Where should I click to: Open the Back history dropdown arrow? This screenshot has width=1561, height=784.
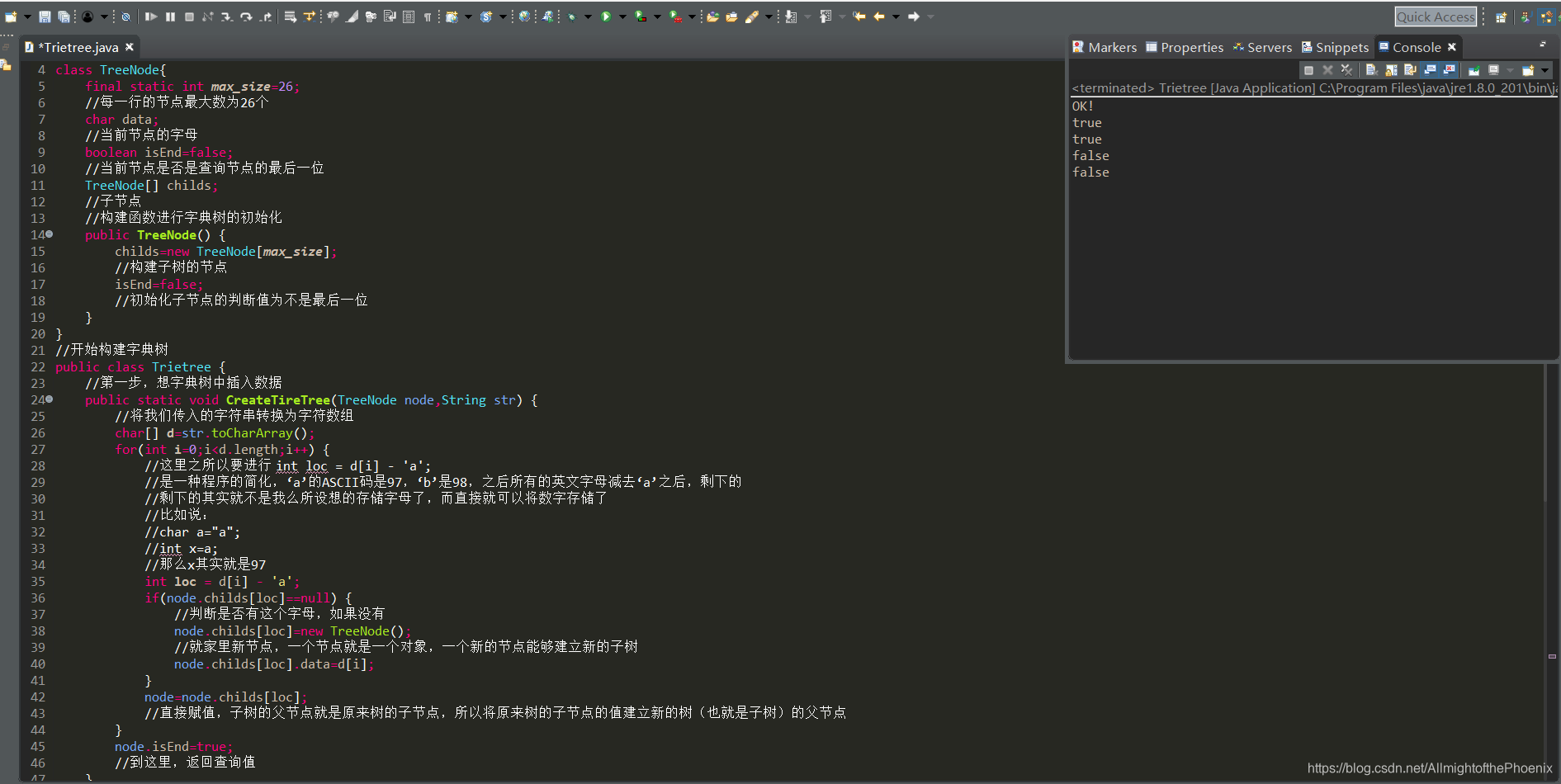[896, 17]
